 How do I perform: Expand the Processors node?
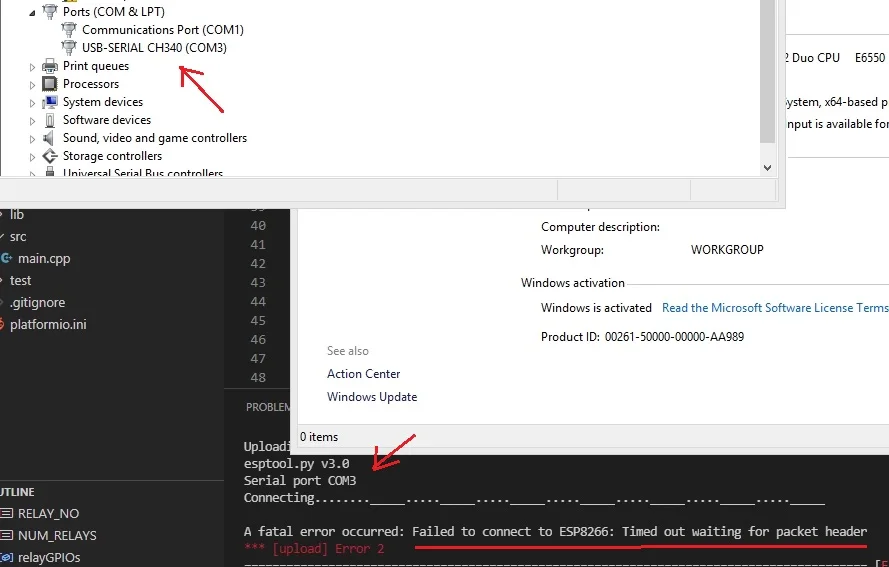[32, 85]
